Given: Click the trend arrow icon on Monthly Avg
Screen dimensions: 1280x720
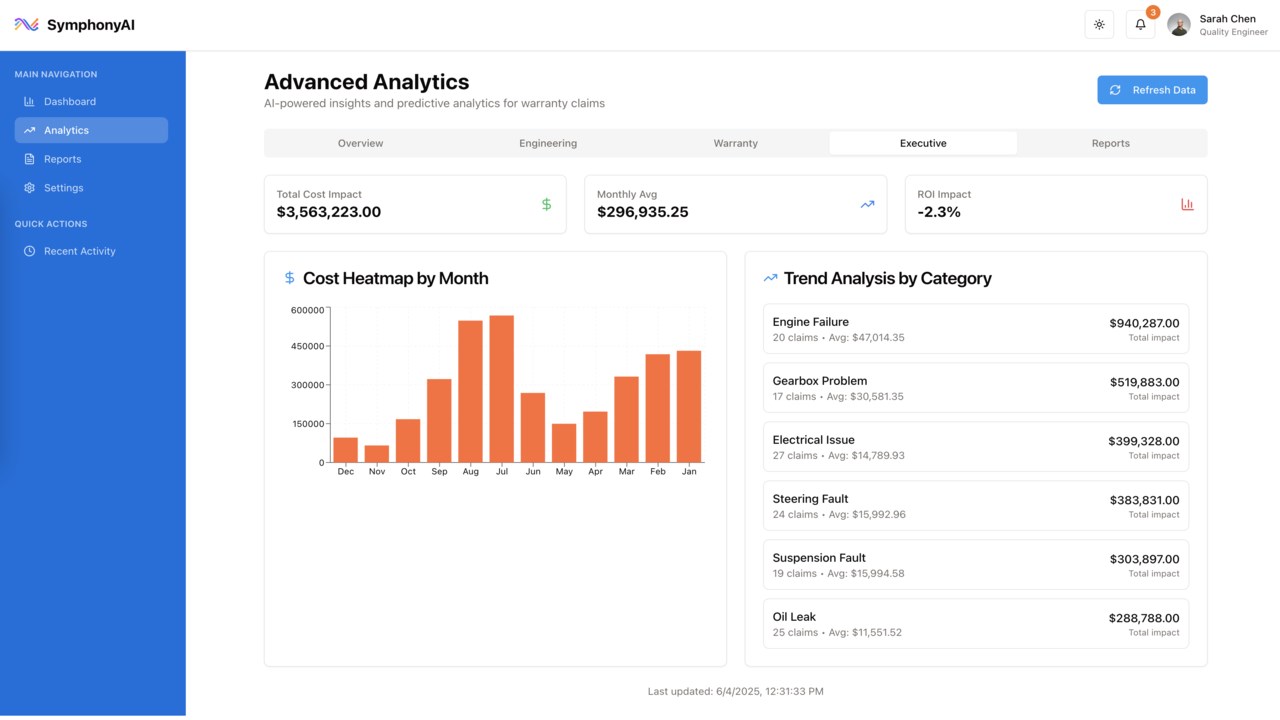Looking at the screenshot, I should point(867,204).
